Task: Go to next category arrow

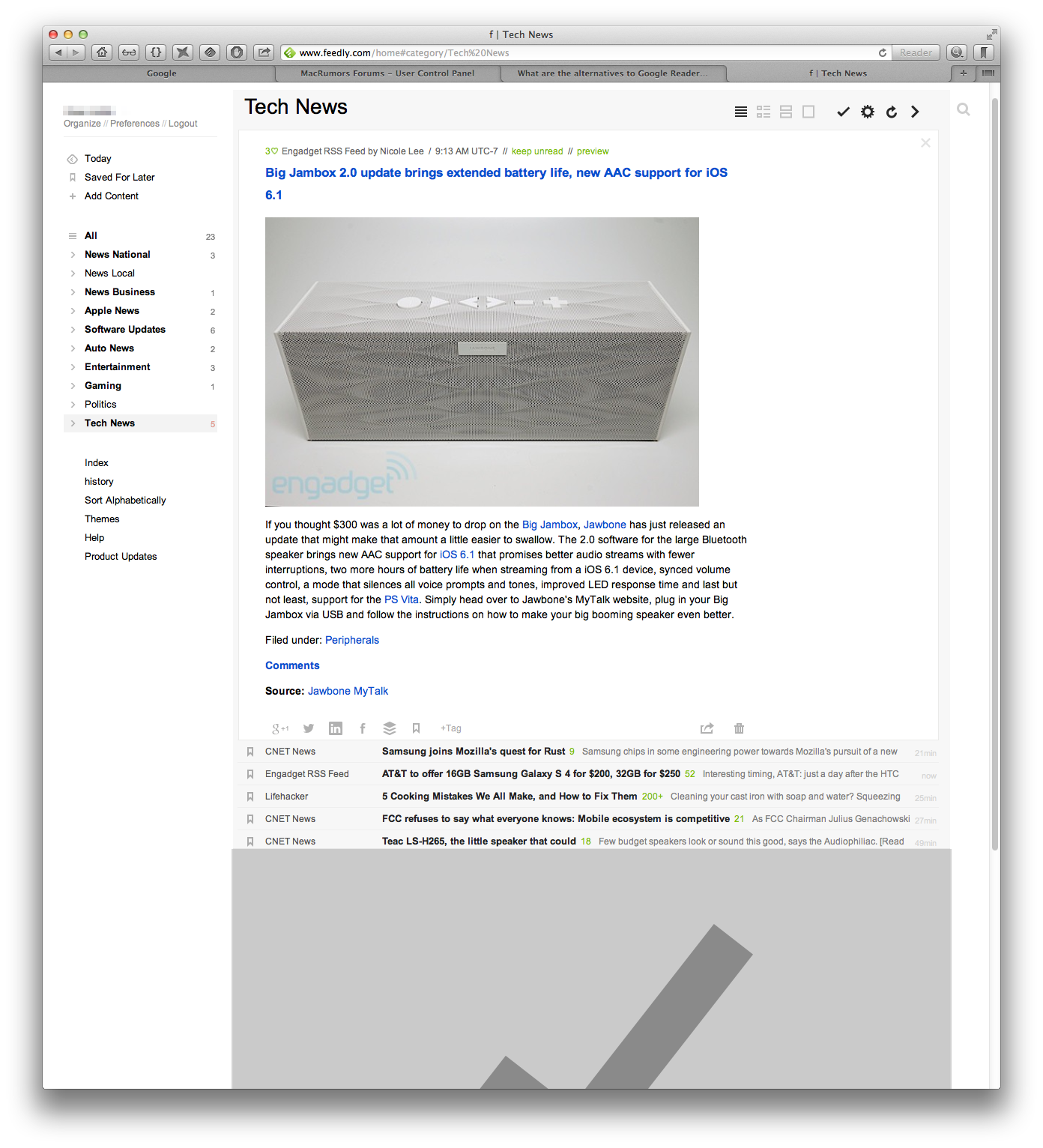Action: pos(915,112)
